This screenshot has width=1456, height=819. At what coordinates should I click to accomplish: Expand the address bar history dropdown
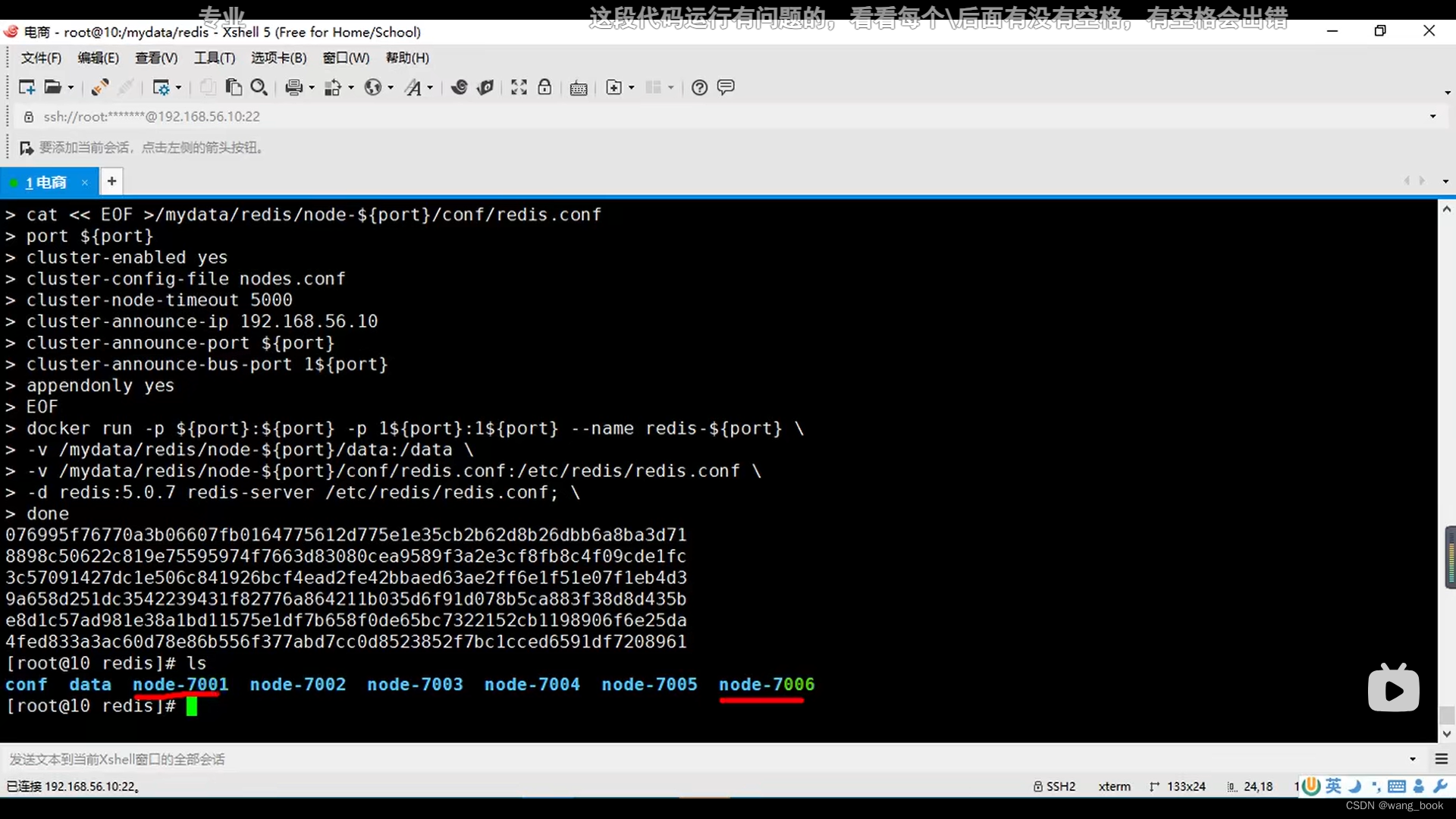[1432, 117]
